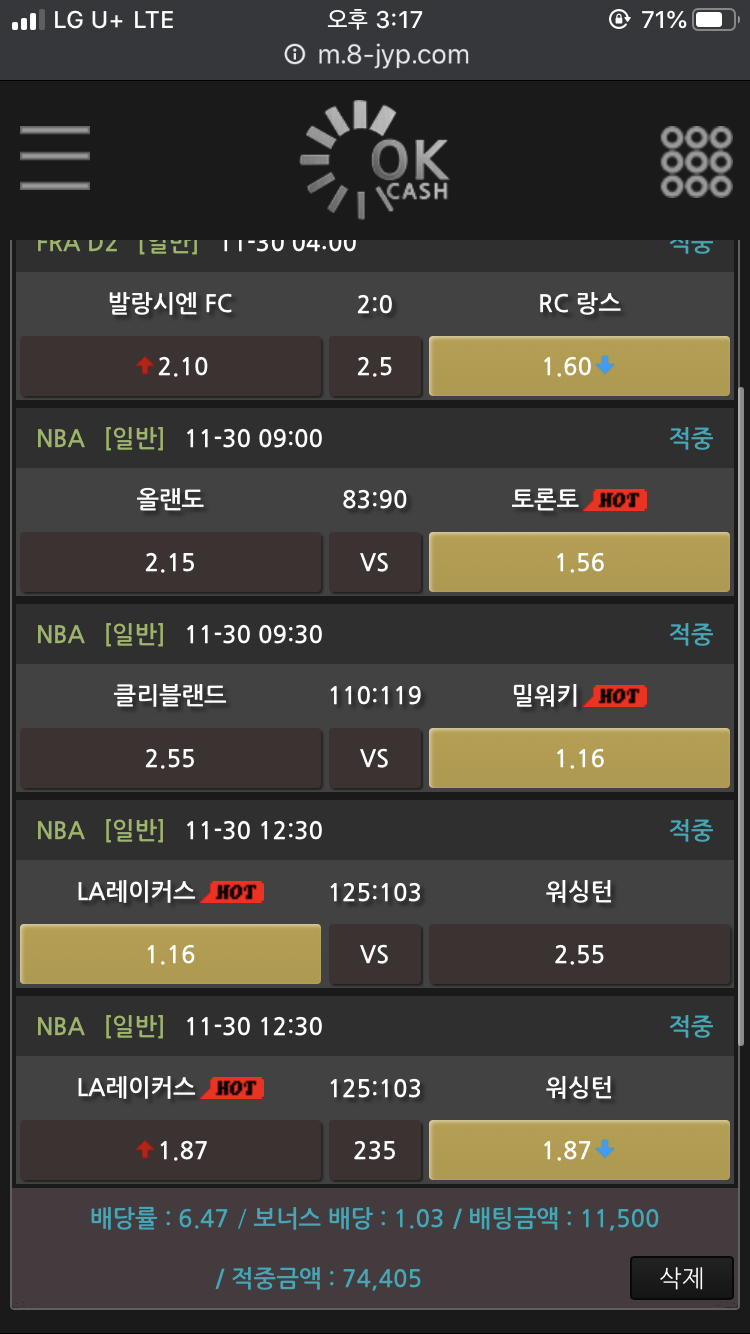The height and width of the screenshot is (1334, 750).
Task: Tap the 235 over/under line button
Action: click(x=375, y=1150)
